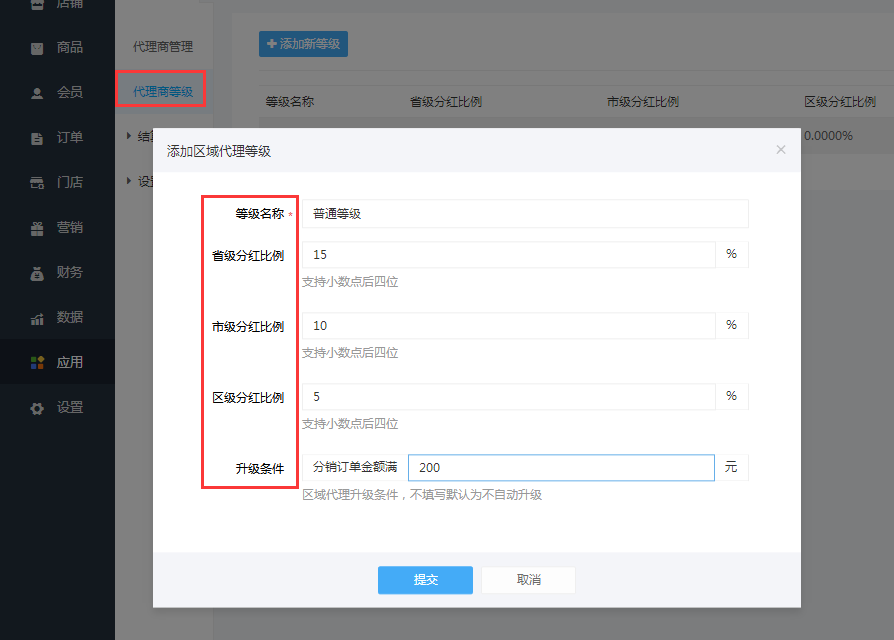This screenshot has width=894, height=640.
Task: Click the 区域代理升级条件 hint text
Action: [x=422, y=495]
